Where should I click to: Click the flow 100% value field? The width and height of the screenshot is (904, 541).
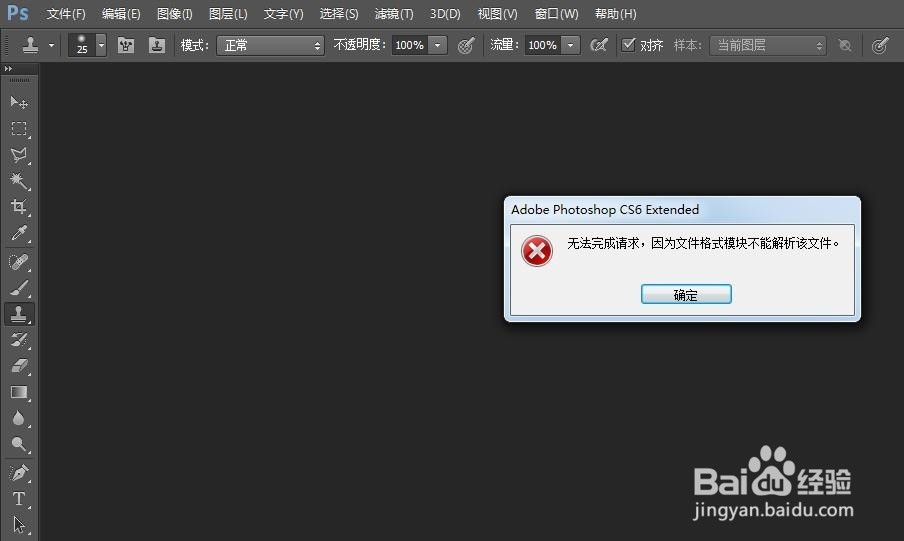click(x=543, y=45)
